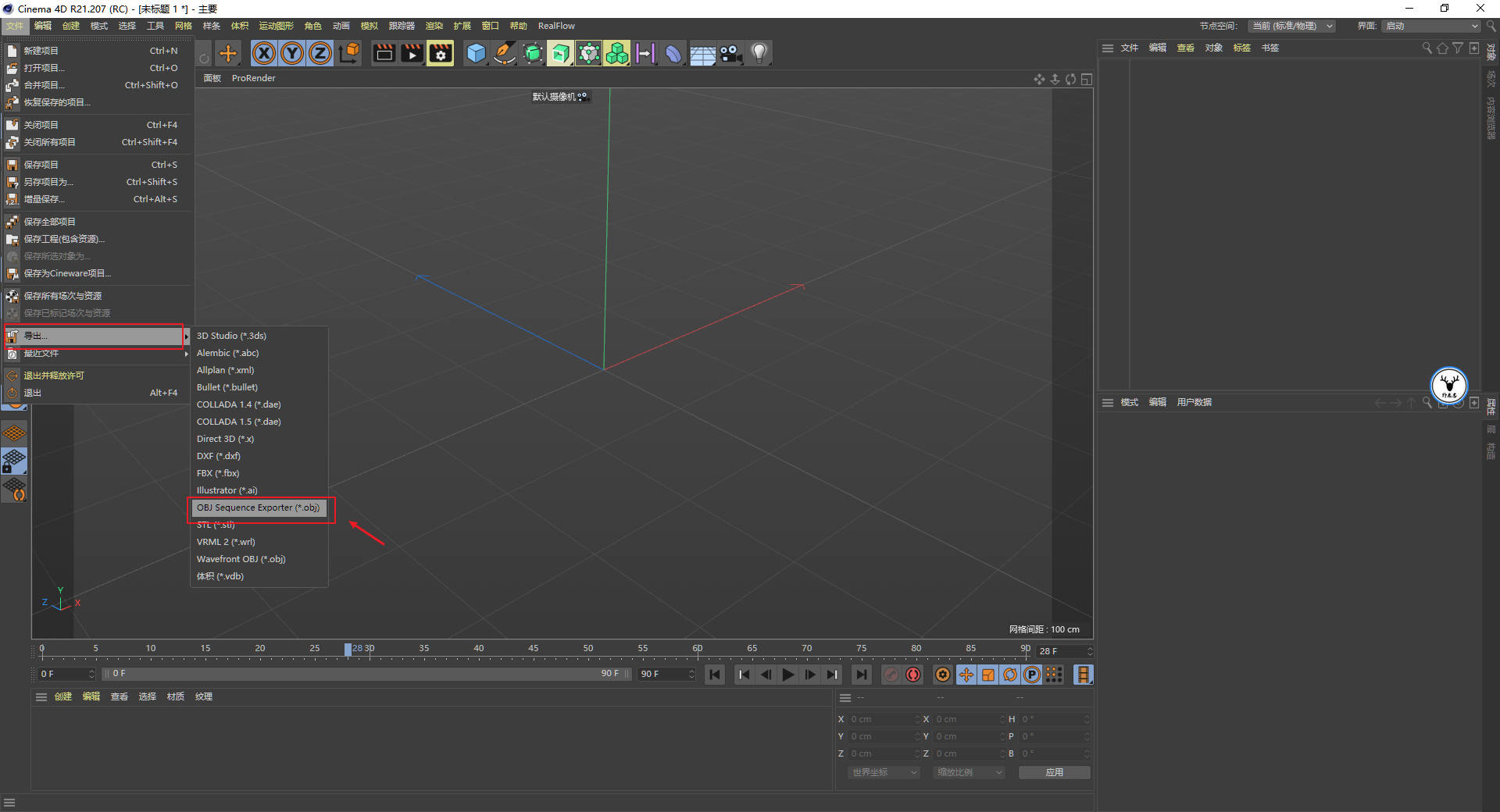Click Keyframe Selection gear icon
This screenshot has width=1500, height=812.
point(943,675)
